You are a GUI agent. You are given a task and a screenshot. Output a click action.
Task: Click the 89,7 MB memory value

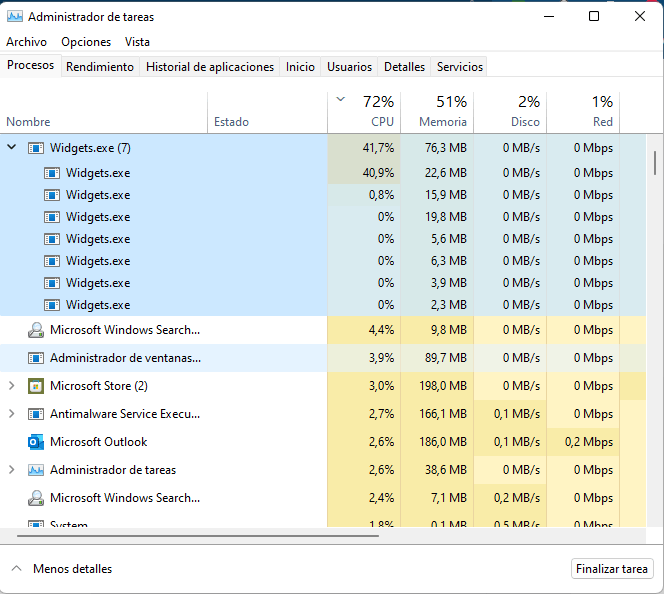point(446,358)
